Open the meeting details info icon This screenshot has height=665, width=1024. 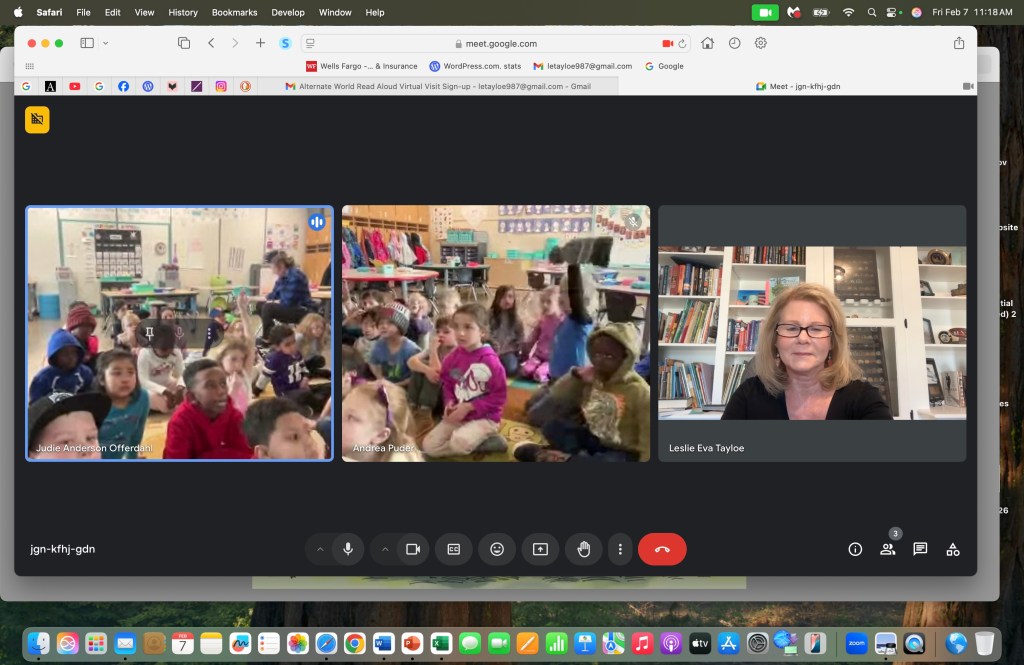click(x=855, y=549)
